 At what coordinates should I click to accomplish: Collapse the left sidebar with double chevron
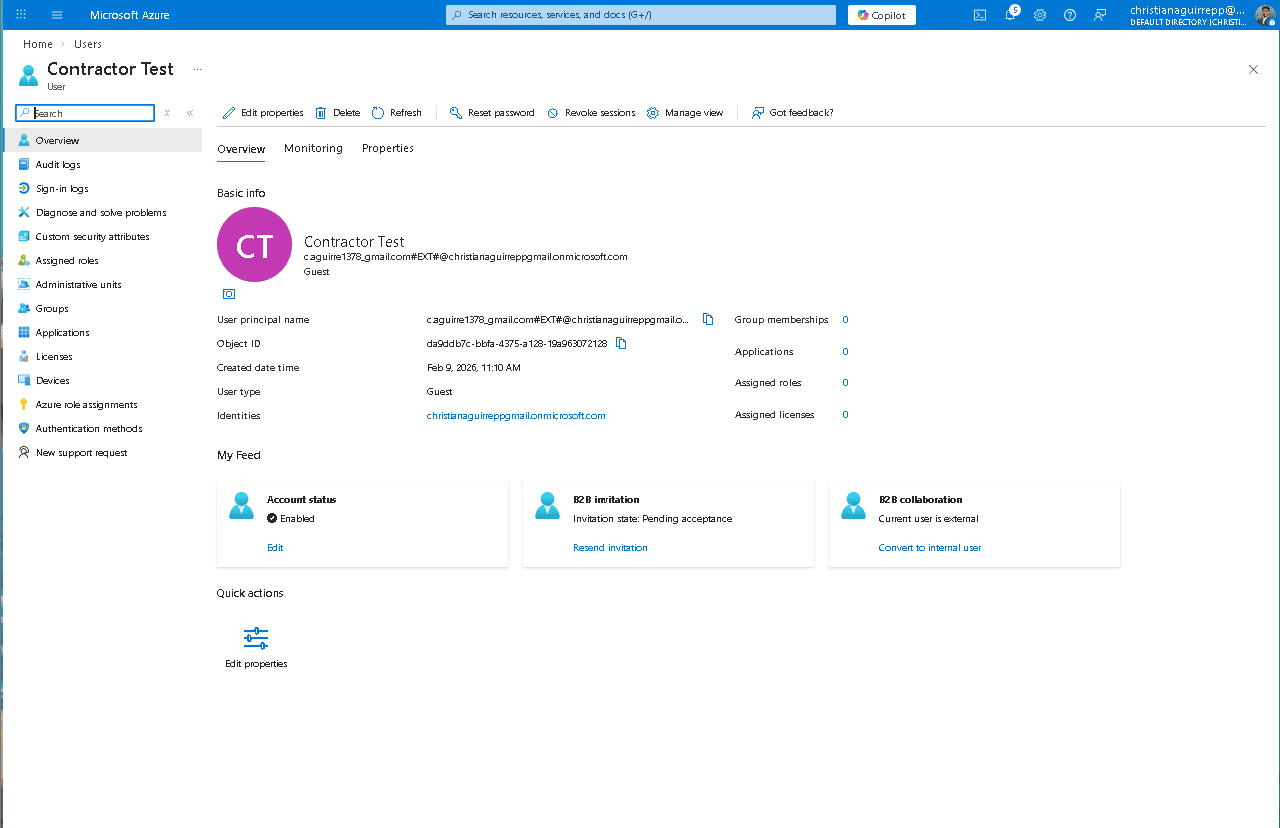pyautogui.click(x=190, y=113)
